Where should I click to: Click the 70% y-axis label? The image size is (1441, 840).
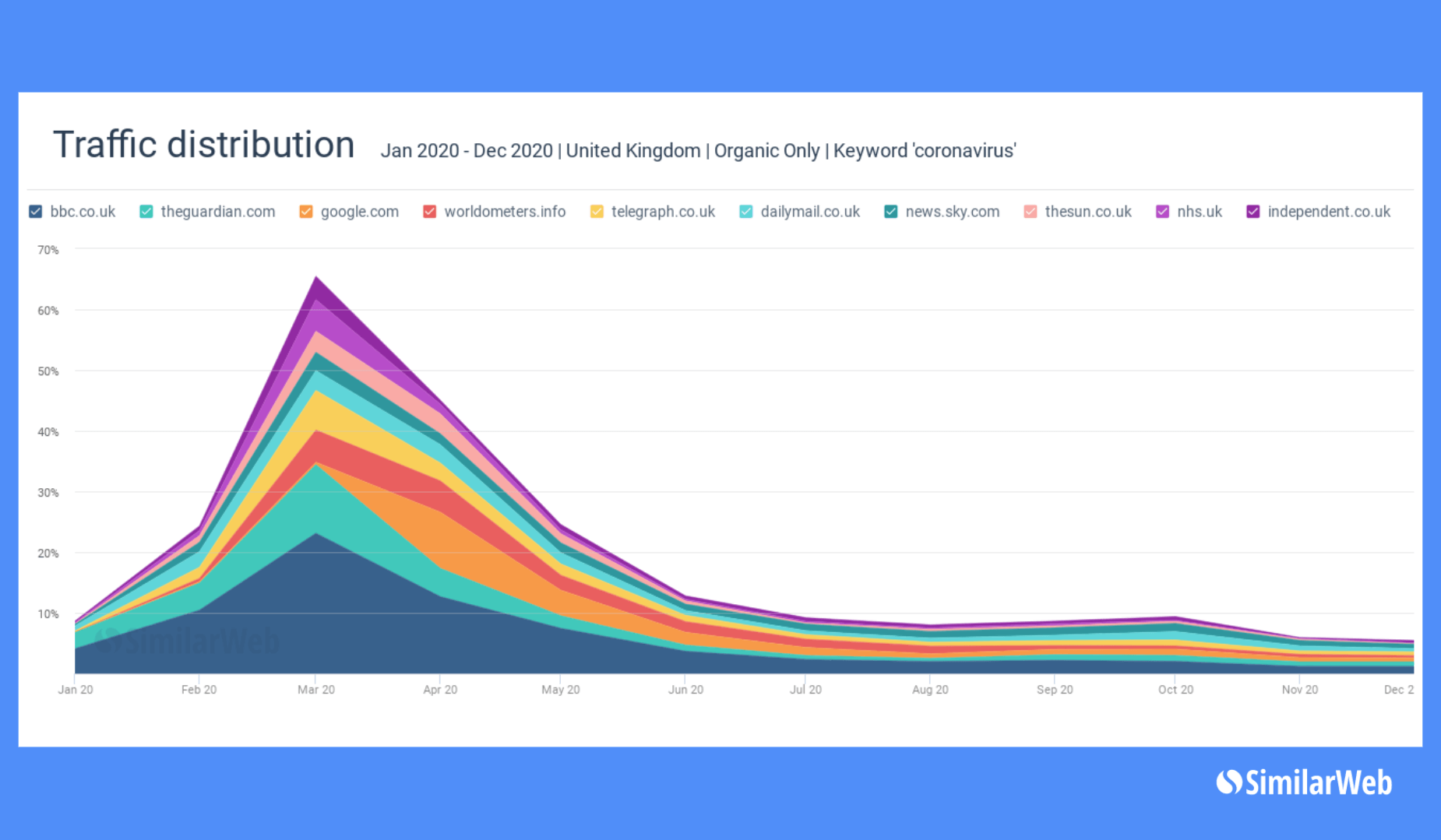click(48, 250)
